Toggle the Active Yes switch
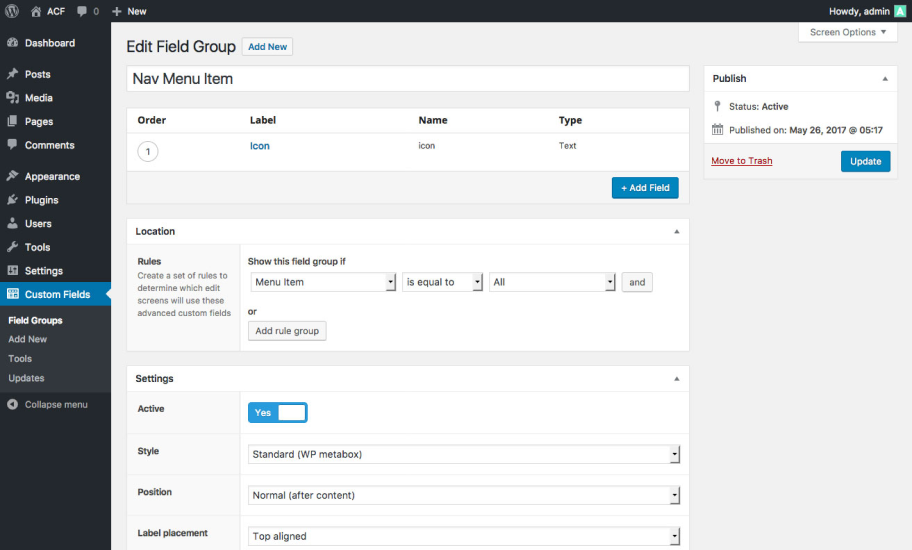The image size is (912, 550). 277,412
